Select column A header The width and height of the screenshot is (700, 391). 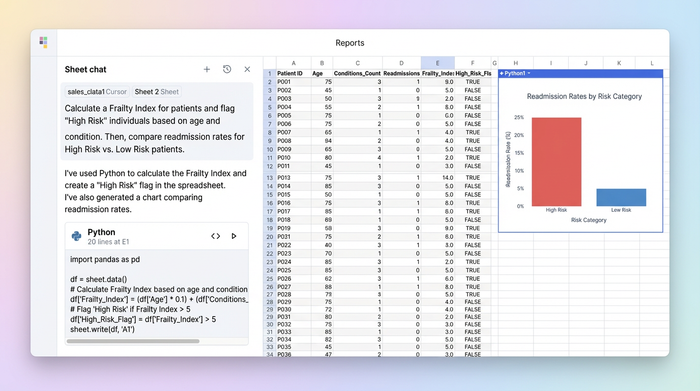pos(293,63)
